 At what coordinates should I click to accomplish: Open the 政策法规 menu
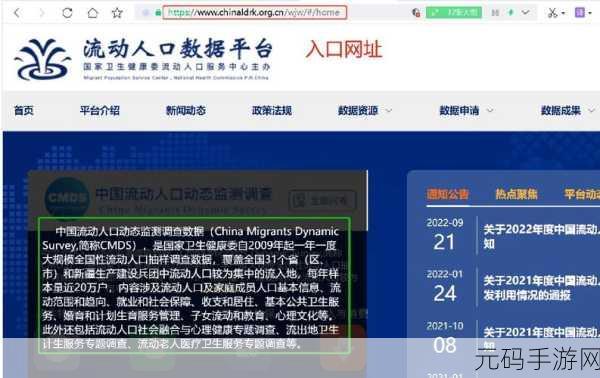[272, 111]
